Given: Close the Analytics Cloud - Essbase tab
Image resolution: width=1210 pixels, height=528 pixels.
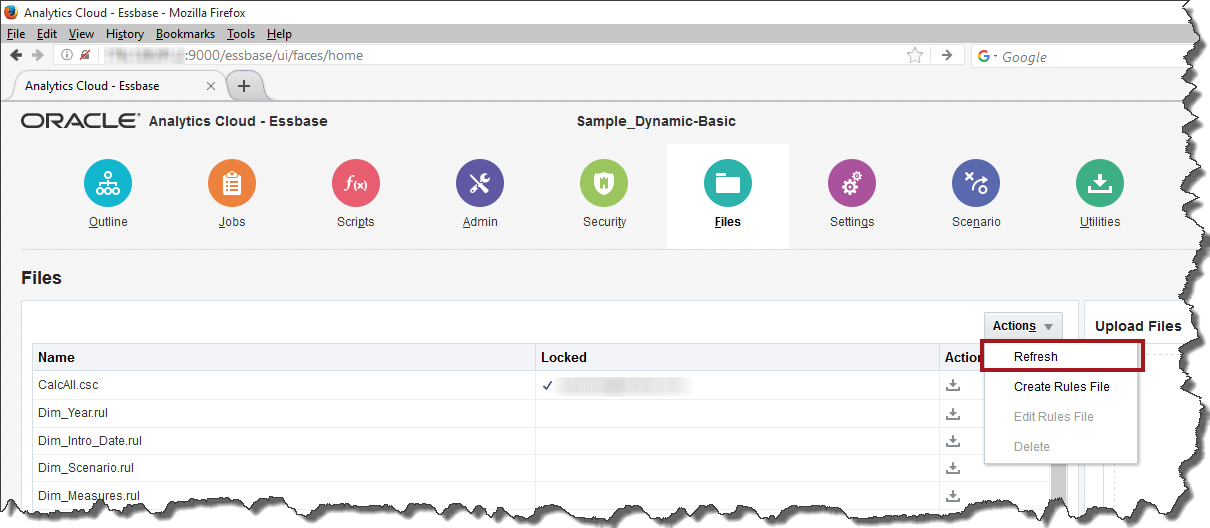Looking at the screenshot, I should coord(211,86).
